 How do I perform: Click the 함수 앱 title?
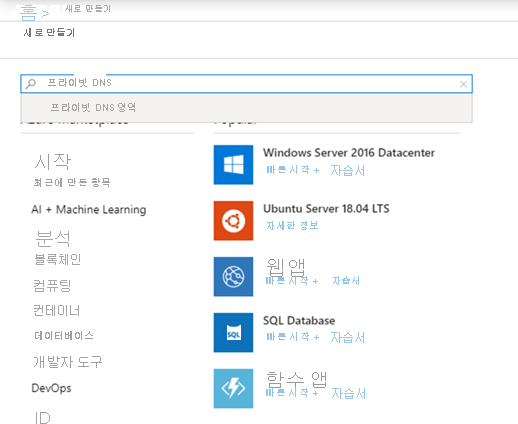tap(297, 379)
